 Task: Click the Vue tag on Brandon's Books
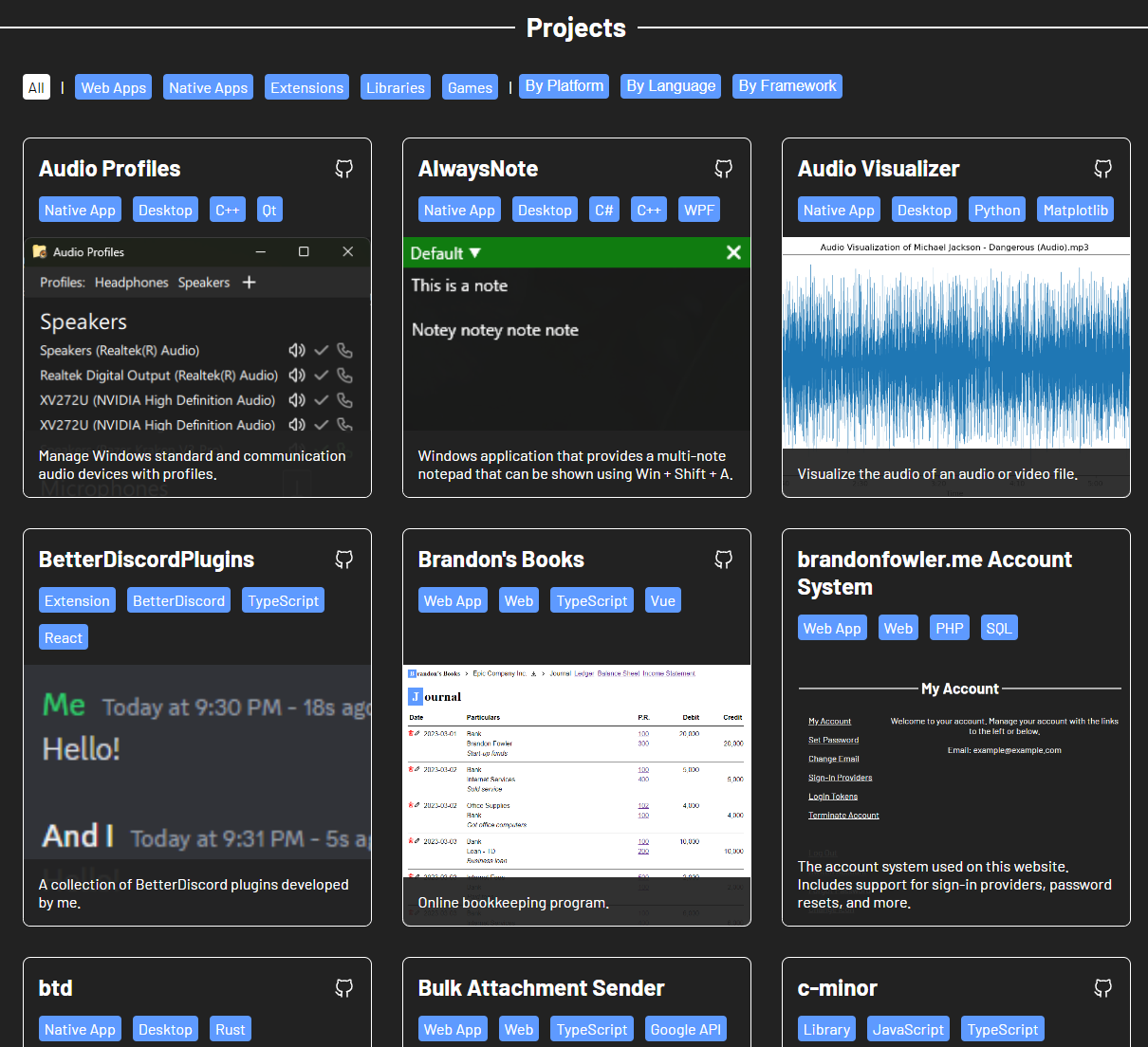(x=663, y=600)
